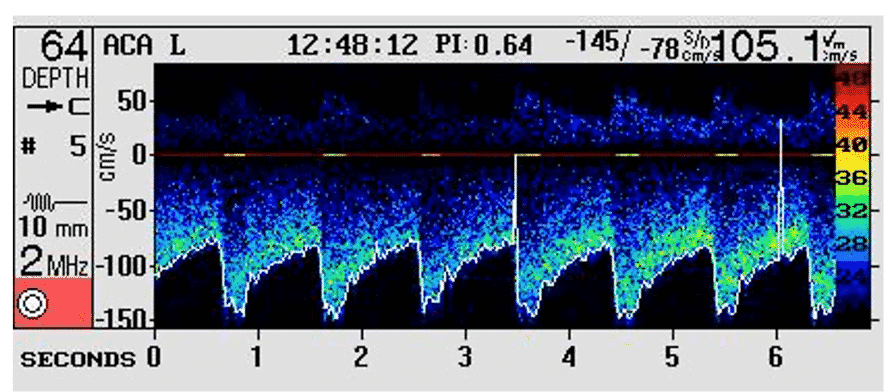
Task: Click the 3 second mark on time axis
Action: (465, 357)
